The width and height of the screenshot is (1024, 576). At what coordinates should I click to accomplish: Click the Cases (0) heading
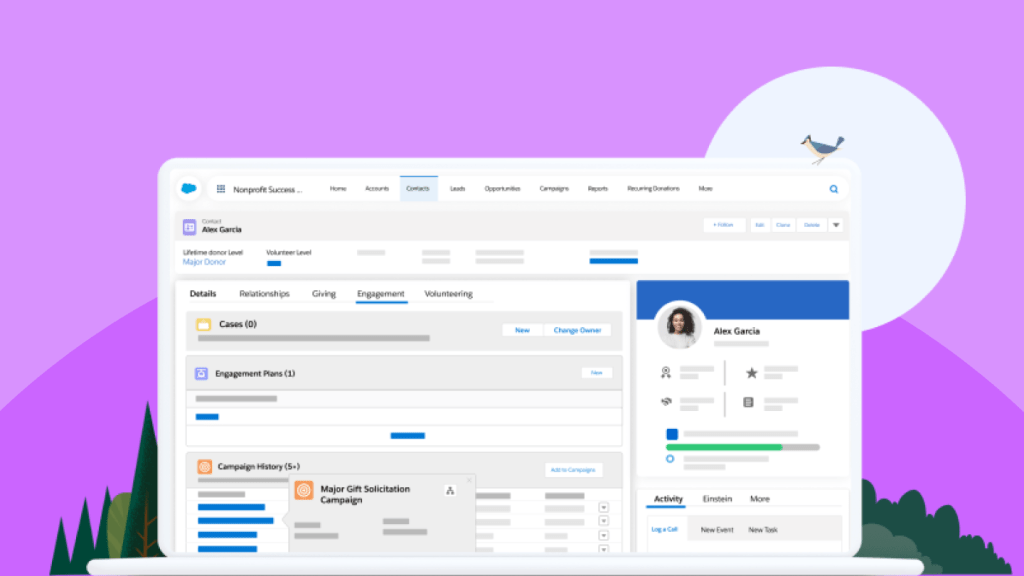tap(238, 324)
